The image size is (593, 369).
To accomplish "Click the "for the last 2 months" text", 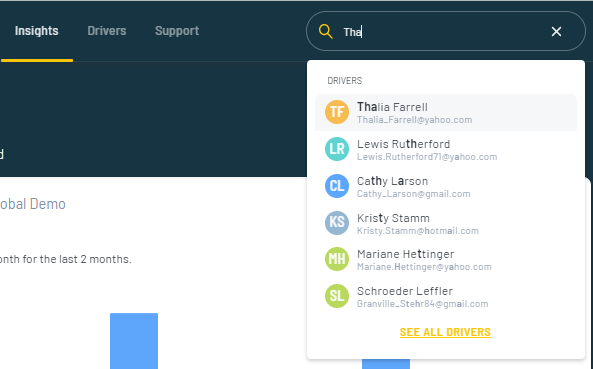I will [77, 259].
